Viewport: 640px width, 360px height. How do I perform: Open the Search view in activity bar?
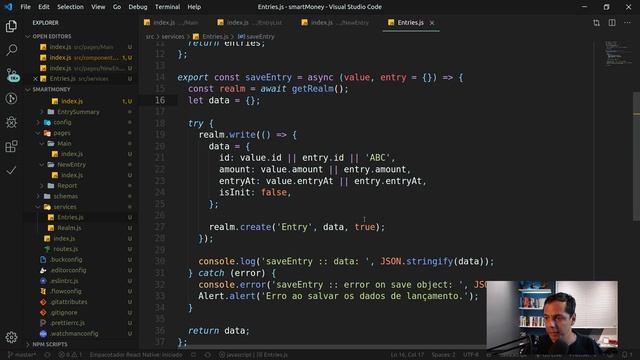[x=11, y=50]
